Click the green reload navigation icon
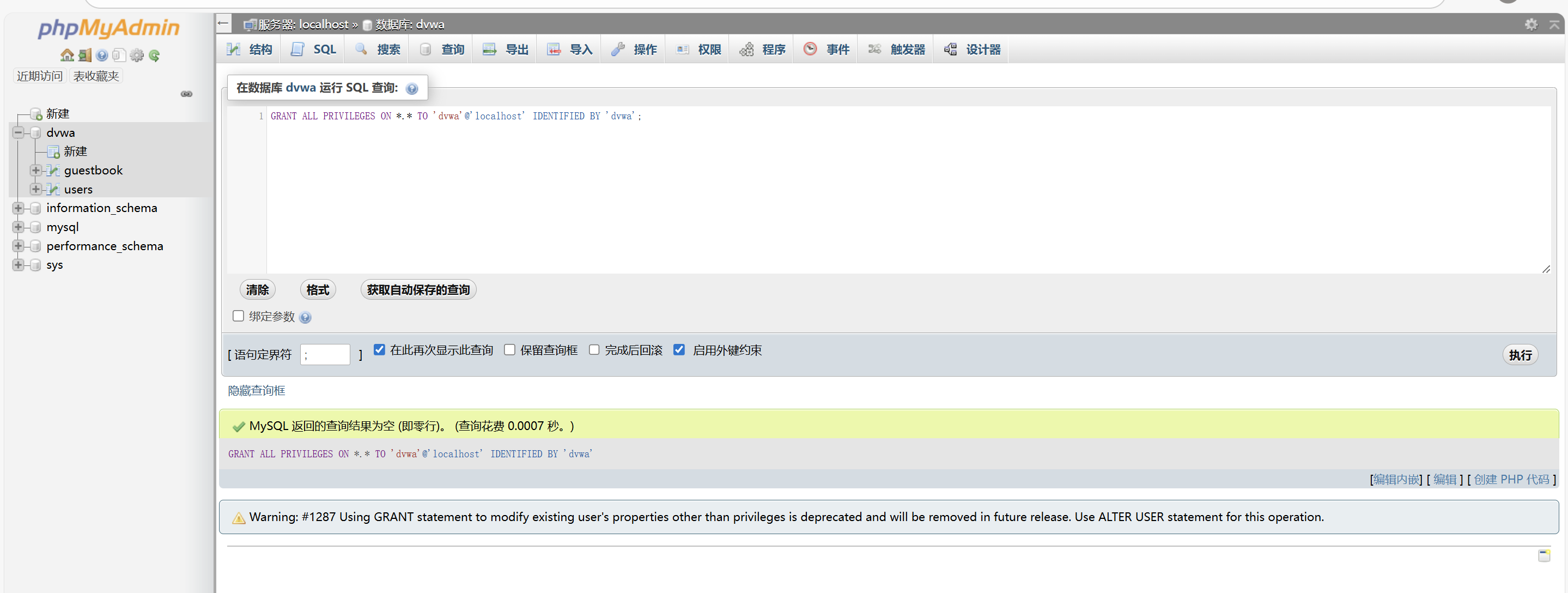1568x593 pixels. tap(155, 56)
